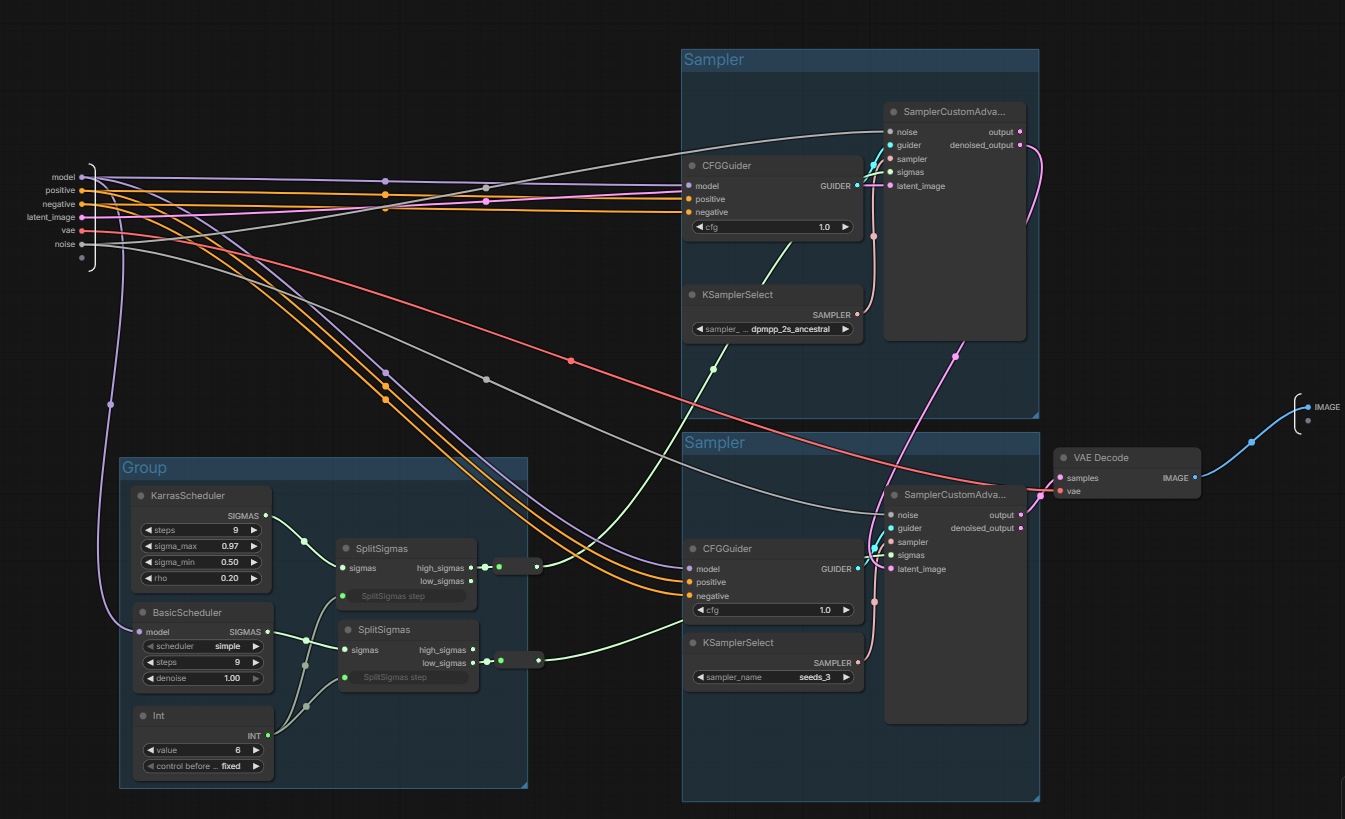Click the right arrow beside seeds_3
The height and width of the screenshot is (819, 1345).
coord(845,677)
